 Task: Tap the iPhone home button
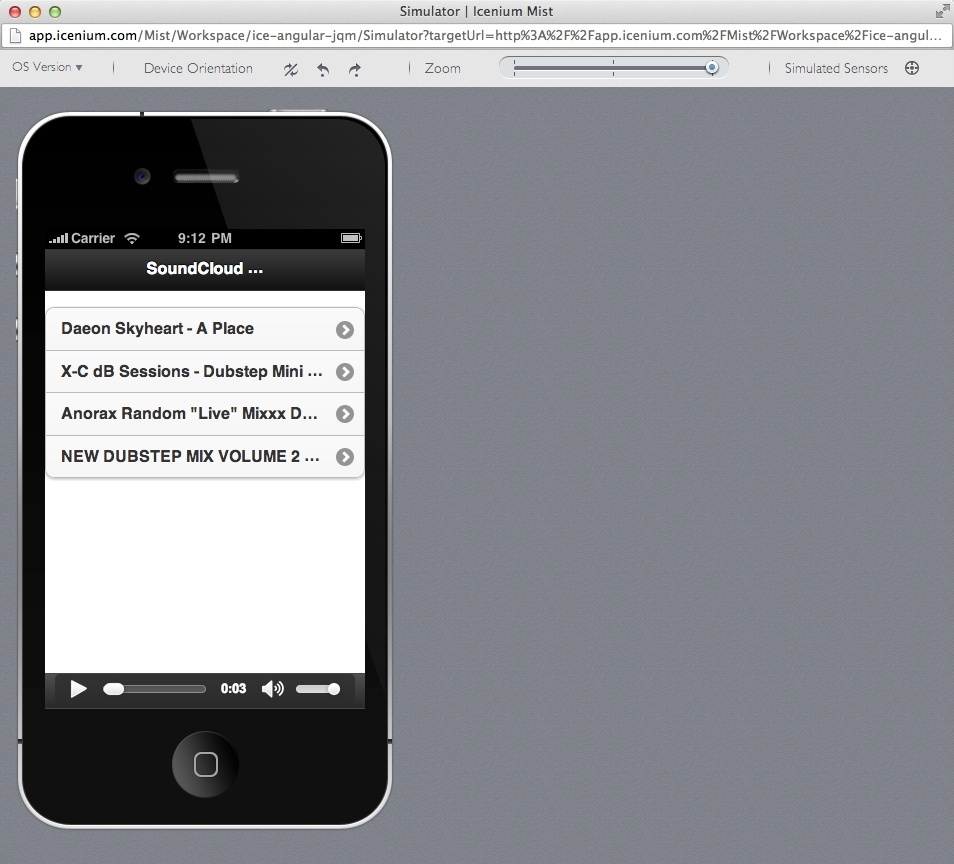206,764
